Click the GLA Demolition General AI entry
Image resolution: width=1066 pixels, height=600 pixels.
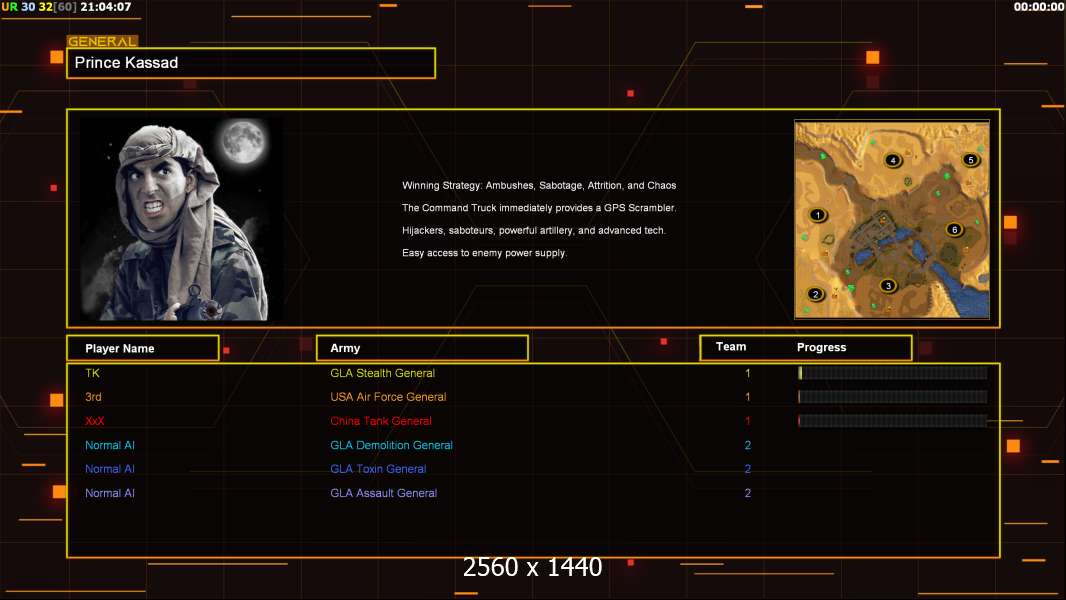[x=391, y=445]
